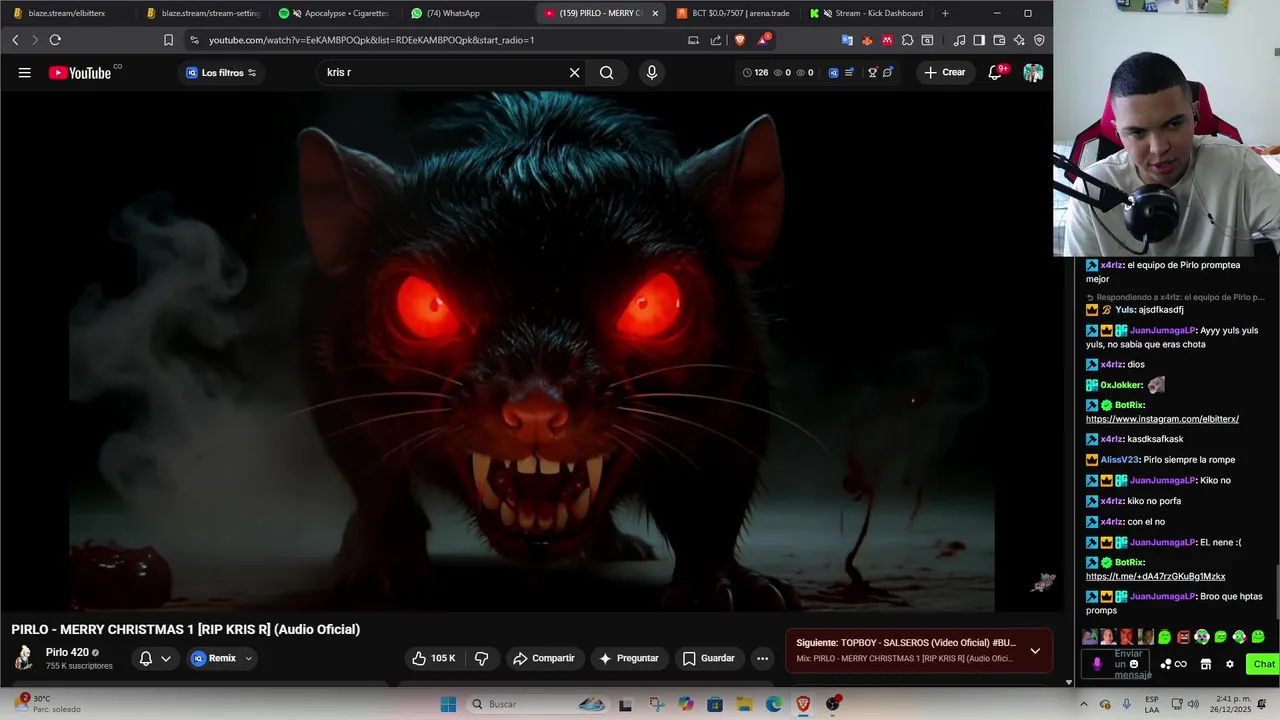Switch to Stream - Kick Dashboard tab

click(x=867, y=13)
